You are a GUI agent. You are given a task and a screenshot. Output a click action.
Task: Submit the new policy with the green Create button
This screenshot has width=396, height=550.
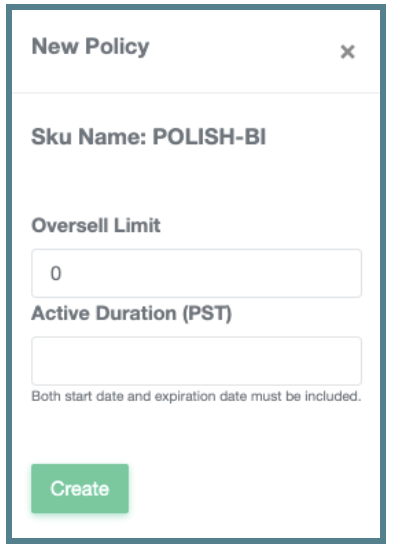80,488
